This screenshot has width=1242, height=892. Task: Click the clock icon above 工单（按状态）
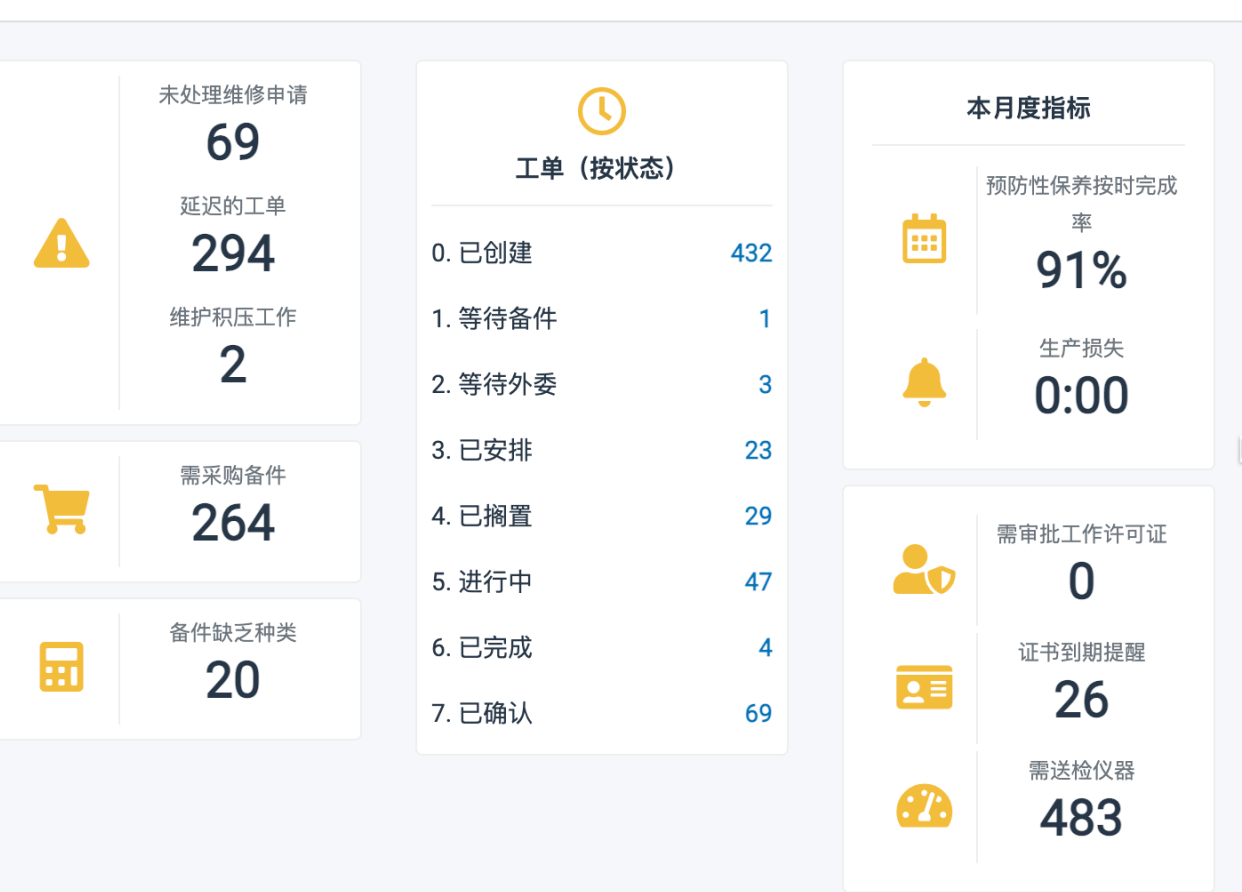pyautogui.click(x=600, y=110)
